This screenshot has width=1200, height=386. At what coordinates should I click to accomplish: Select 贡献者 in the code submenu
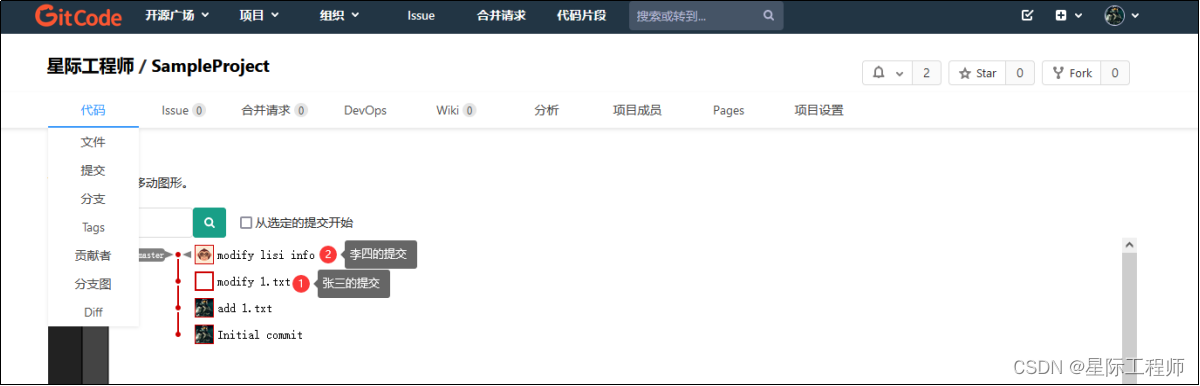tap(93, 256)
